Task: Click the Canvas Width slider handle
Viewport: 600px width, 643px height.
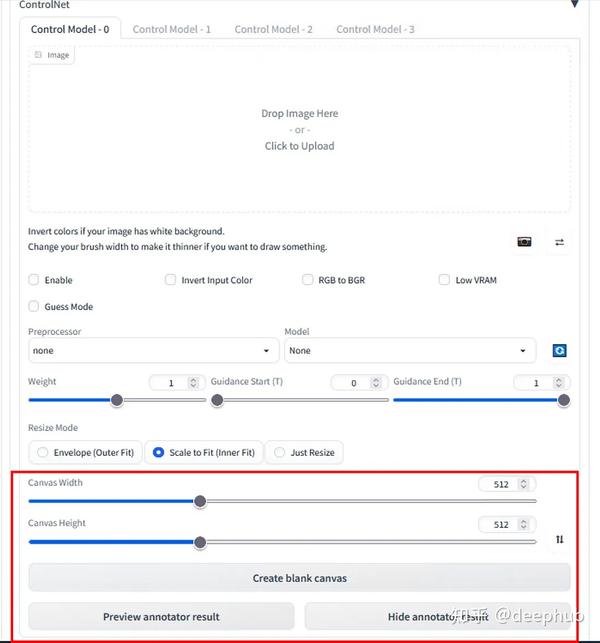Action: coord(200,501)
